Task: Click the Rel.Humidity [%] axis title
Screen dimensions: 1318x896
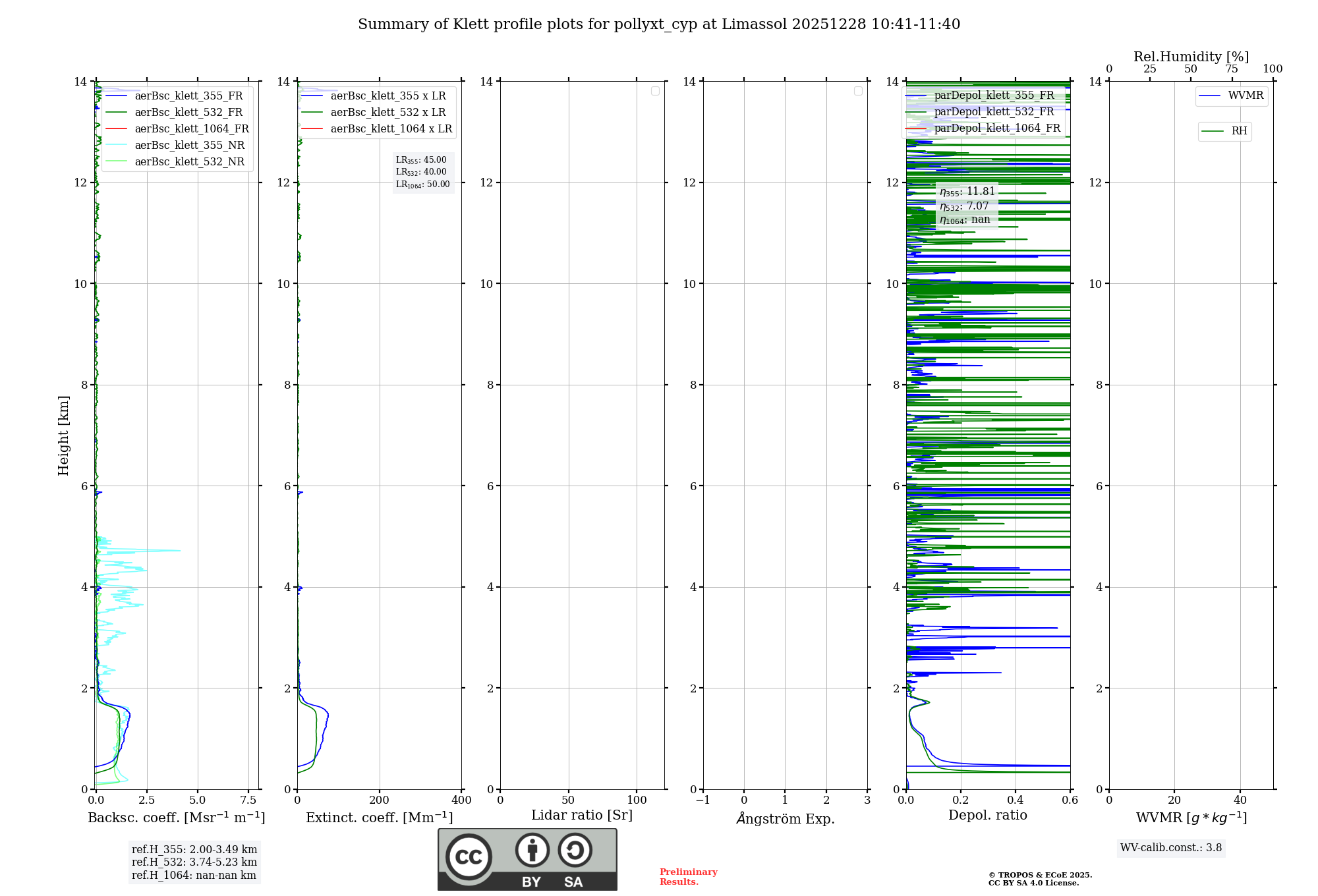Action: pyautogui.click(x=1191, y=57)
